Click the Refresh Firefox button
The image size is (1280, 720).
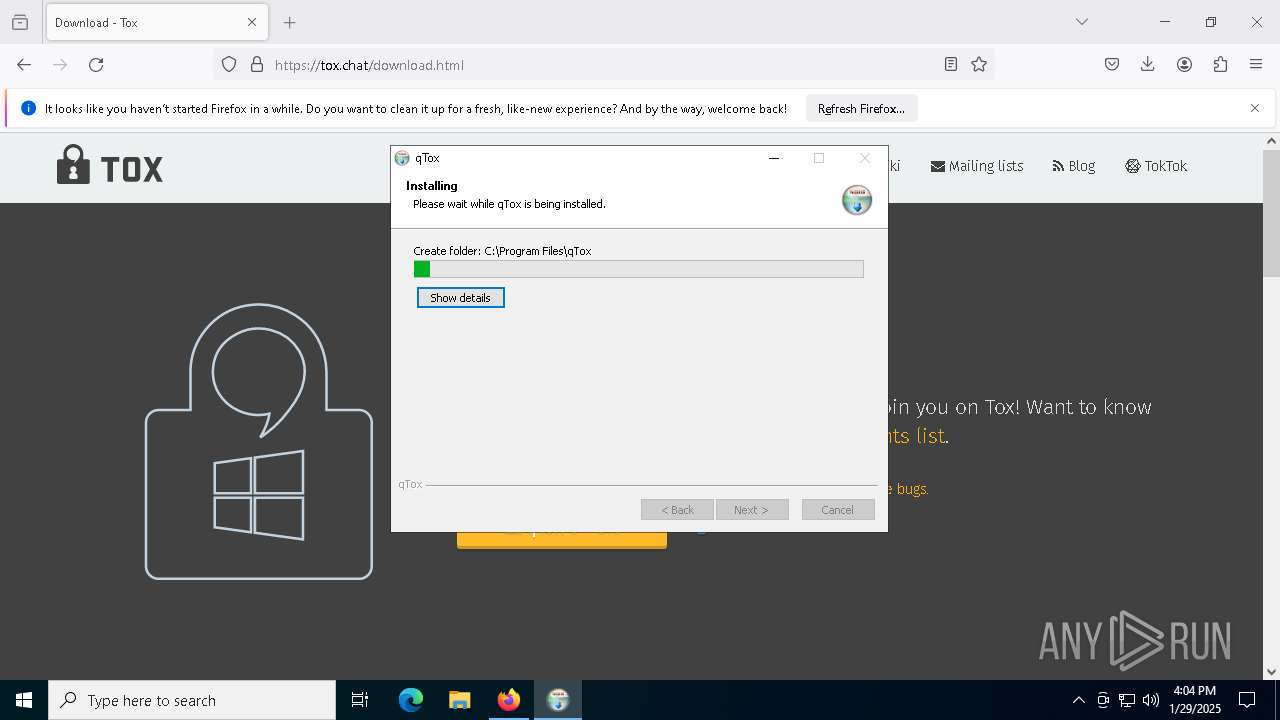[x=861, y=109]
